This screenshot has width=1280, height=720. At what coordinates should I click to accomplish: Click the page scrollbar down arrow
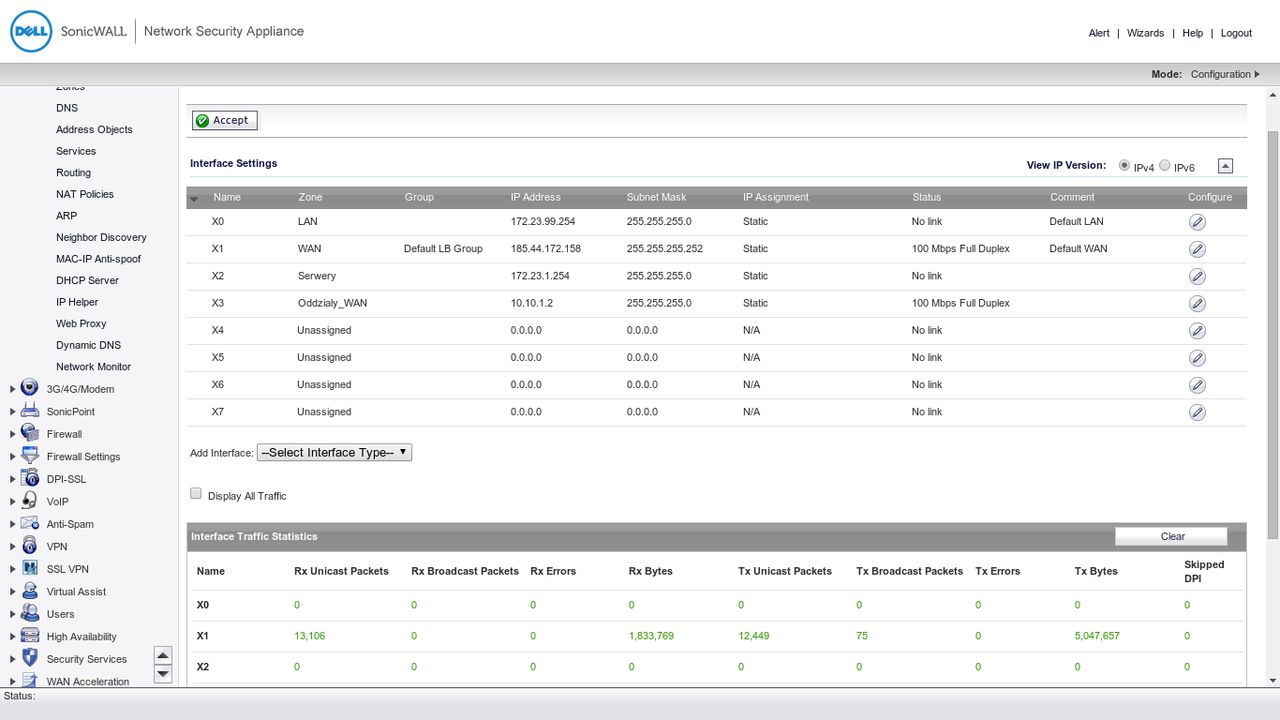1273,680
